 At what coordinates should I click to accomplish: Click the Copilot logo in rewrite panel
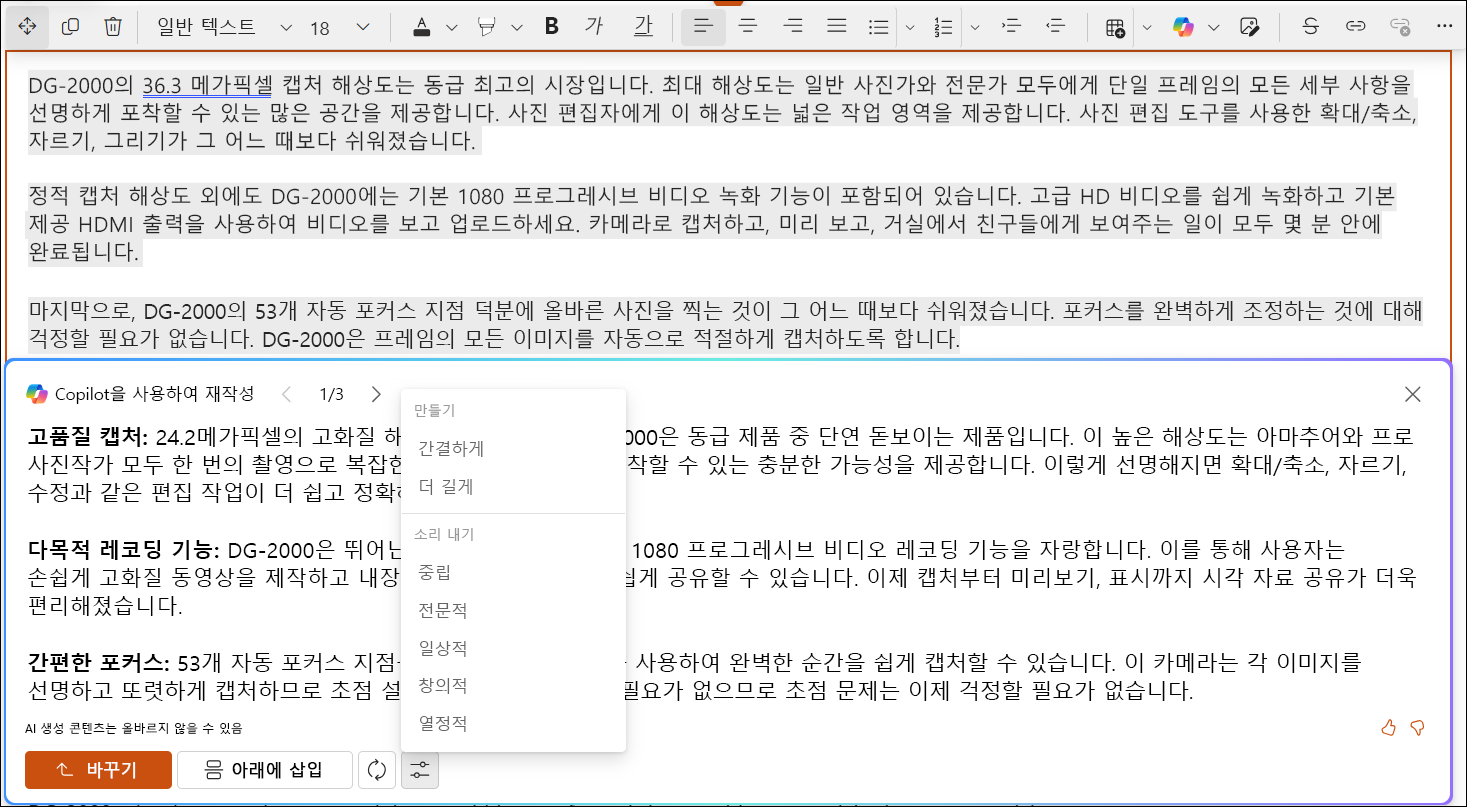[x=37, y=394]
